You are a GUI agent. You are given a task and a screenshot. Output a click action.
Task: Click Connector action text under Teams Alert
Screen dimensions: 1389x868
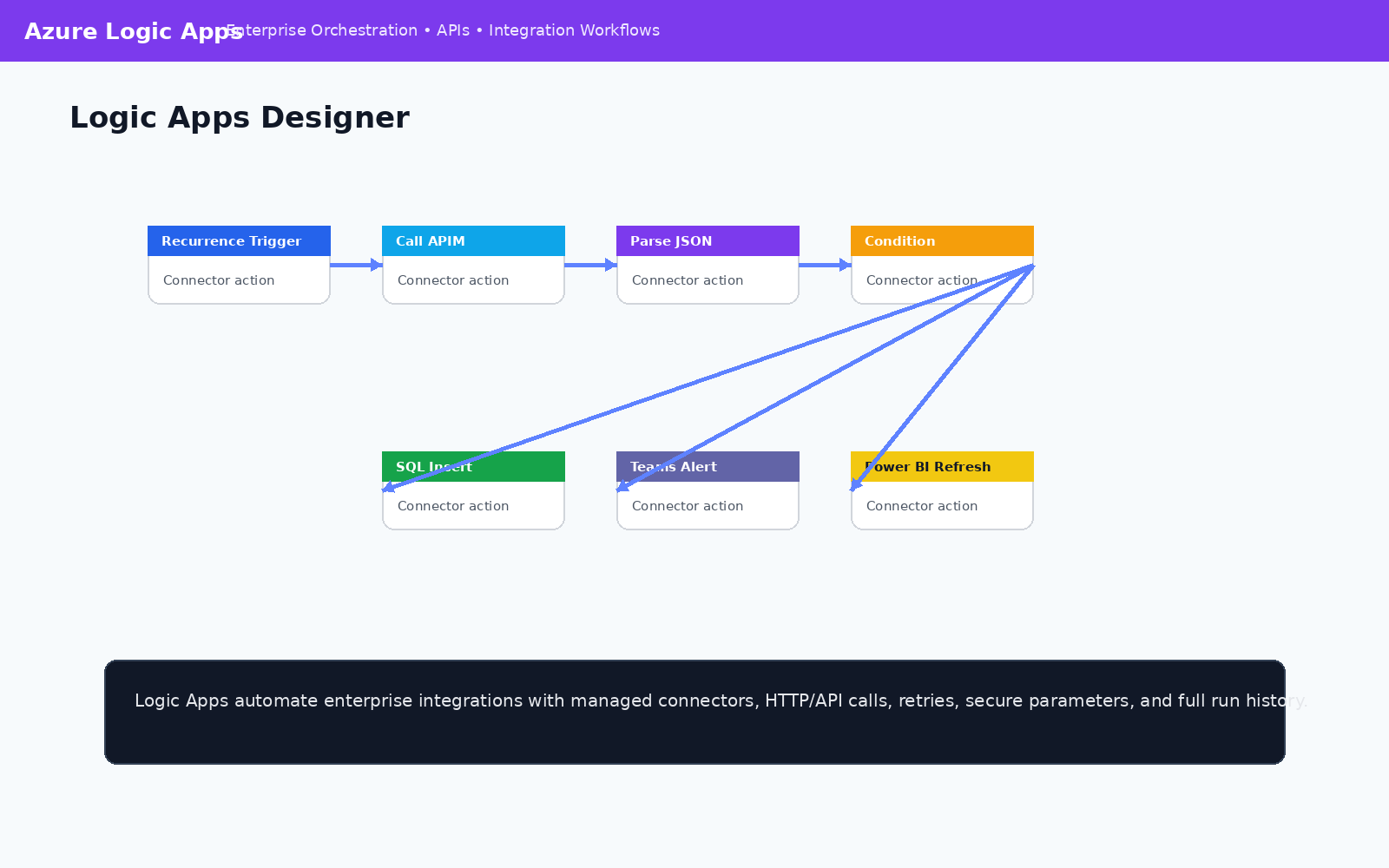pos(688,506)
